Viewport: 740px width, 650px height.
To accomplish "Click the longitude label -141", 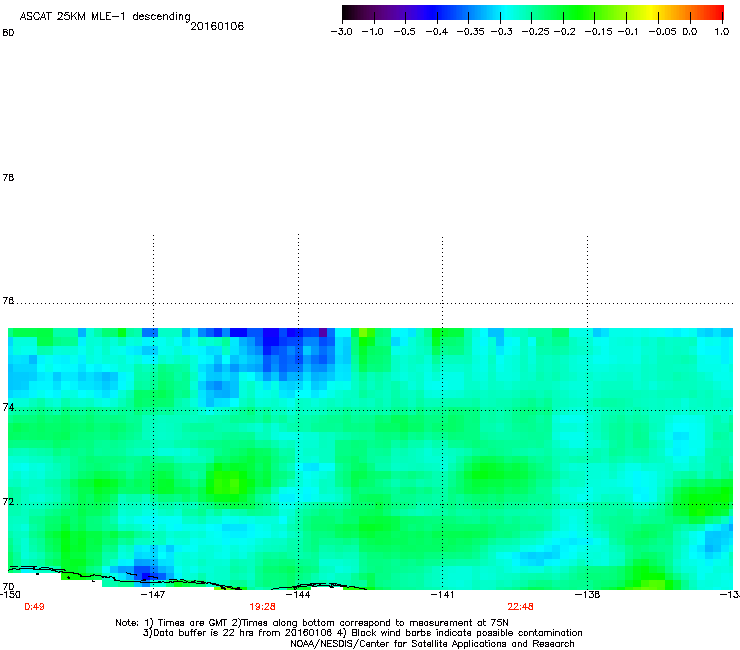I will pyautogui.click(x=442, y=595).
